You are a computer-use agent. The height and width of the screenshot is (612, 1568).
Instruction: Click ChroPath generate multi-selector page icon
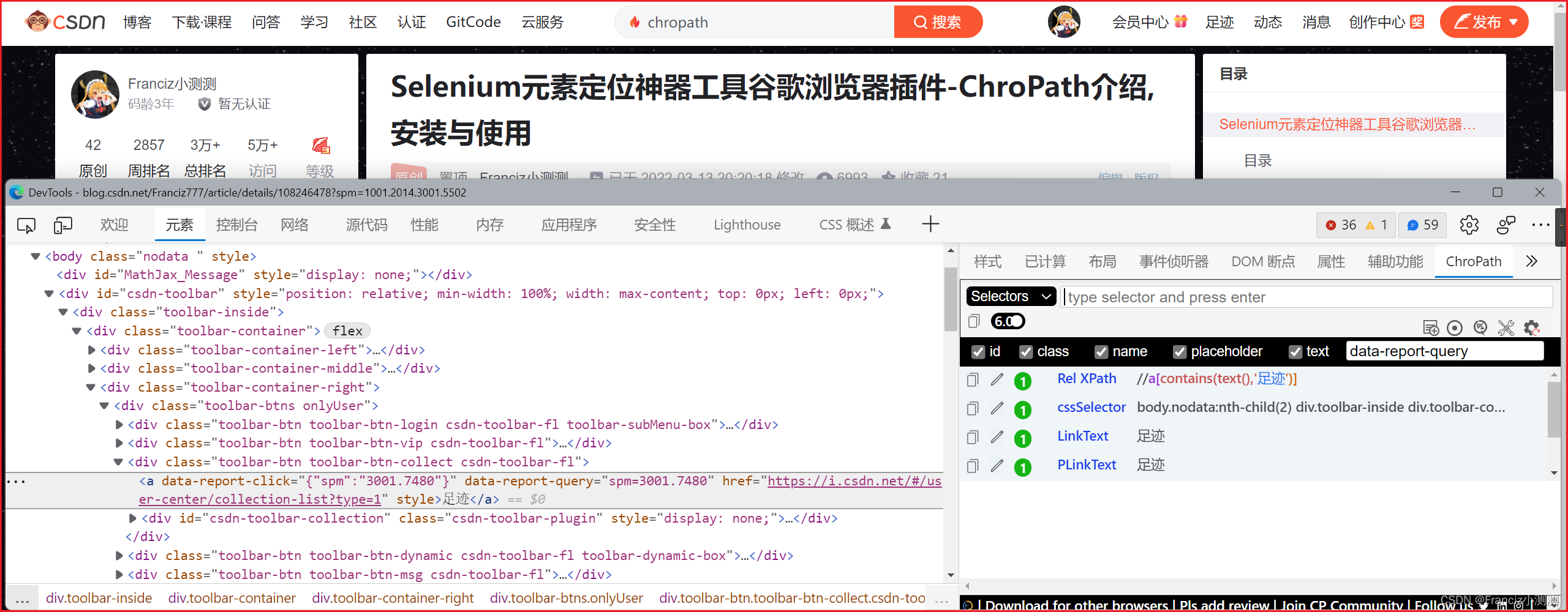click(x=1431, y=328)
